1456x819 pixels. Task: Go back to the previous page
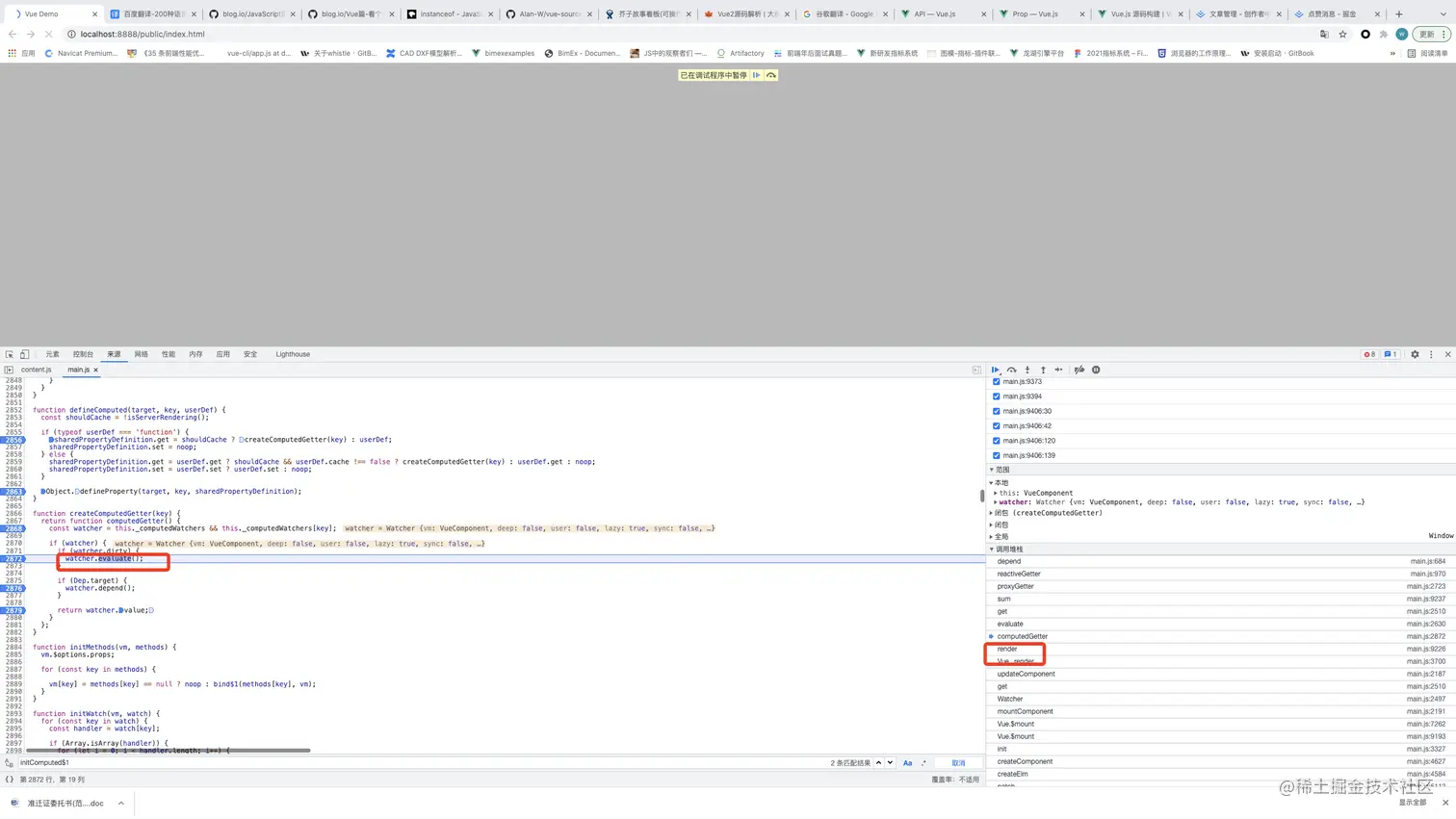click(x=12, y=34)
